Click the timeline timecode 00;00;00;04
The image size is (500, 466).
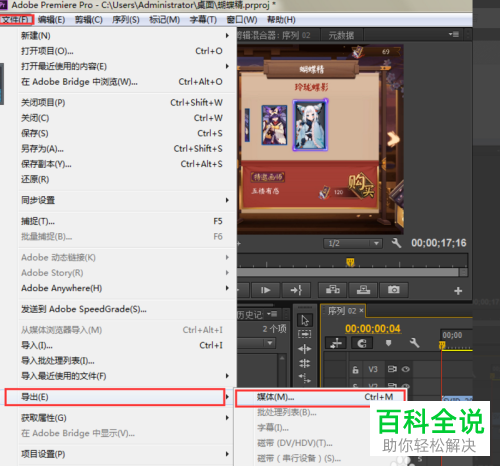pyautogui.click(x=373, y=329)
